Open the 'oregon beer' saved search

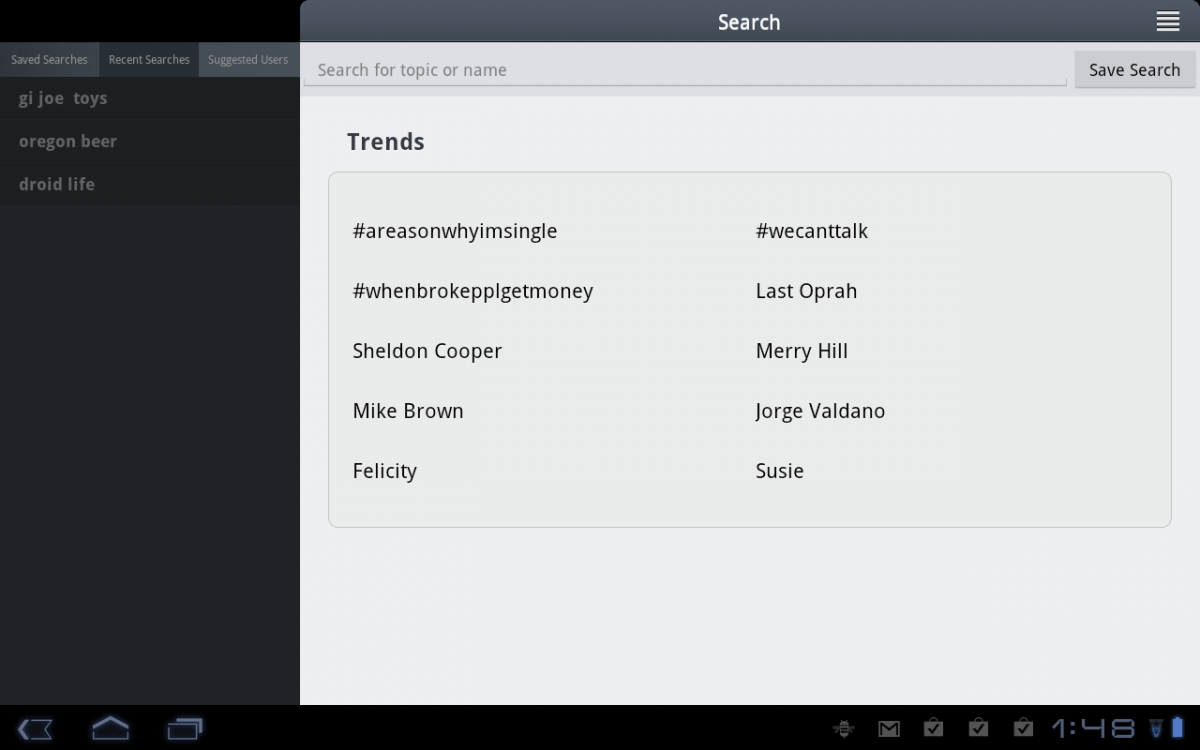pos(68,141)
